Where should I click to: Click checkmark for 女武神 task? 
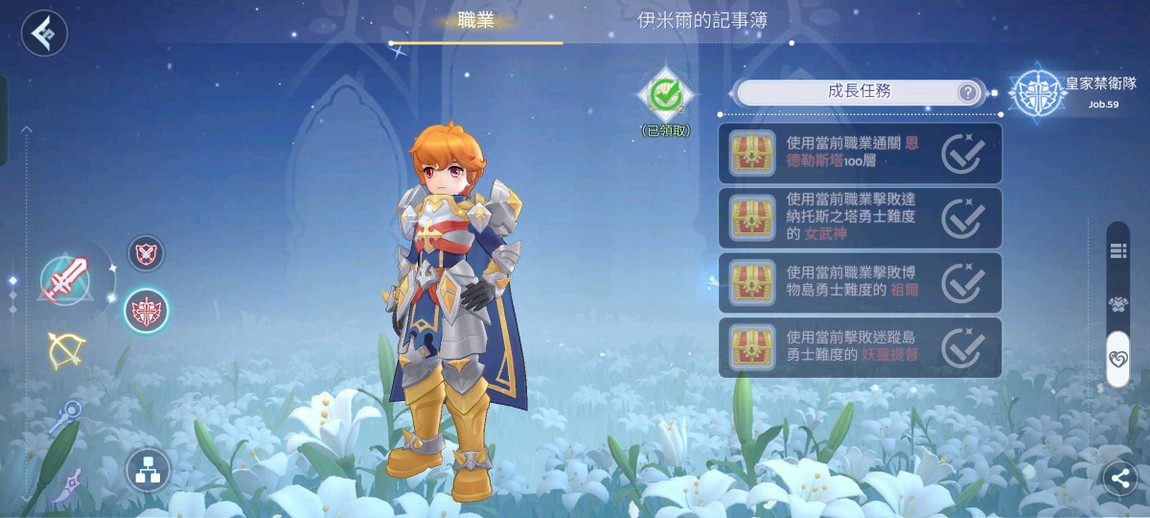coord(963,218)
